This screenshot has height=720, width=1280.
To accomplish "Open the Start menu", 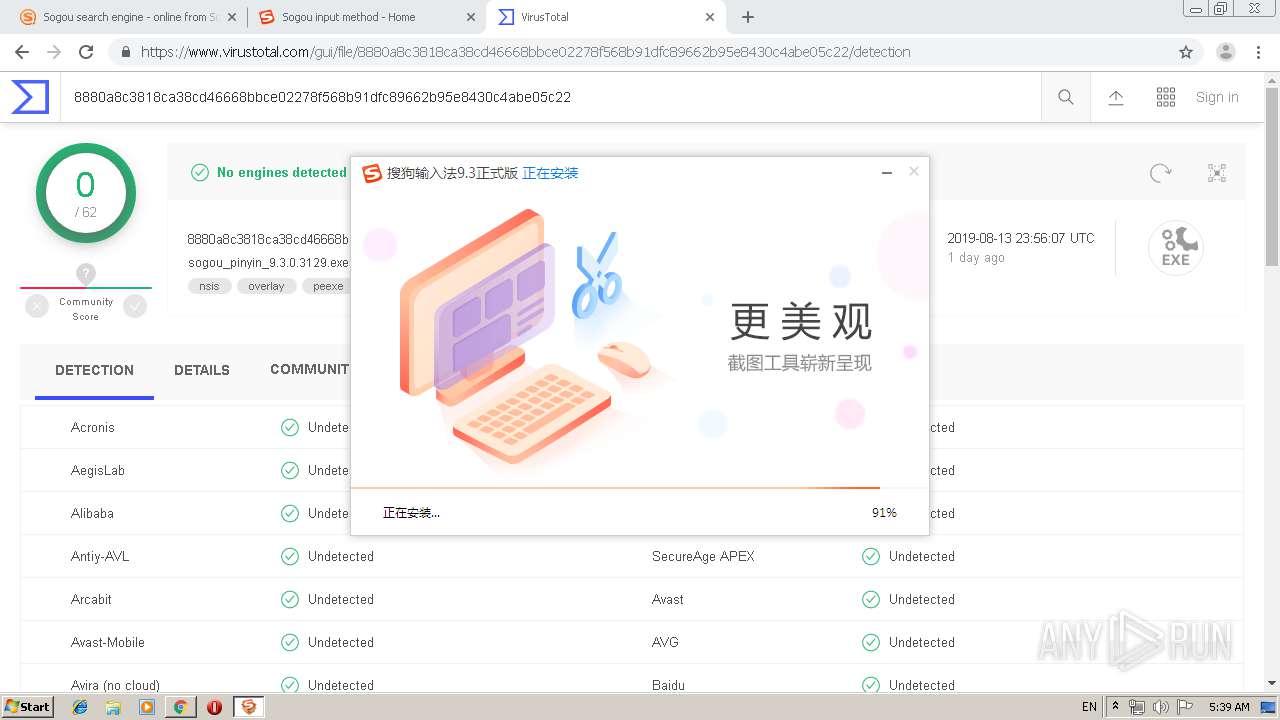I will [27, 707].
